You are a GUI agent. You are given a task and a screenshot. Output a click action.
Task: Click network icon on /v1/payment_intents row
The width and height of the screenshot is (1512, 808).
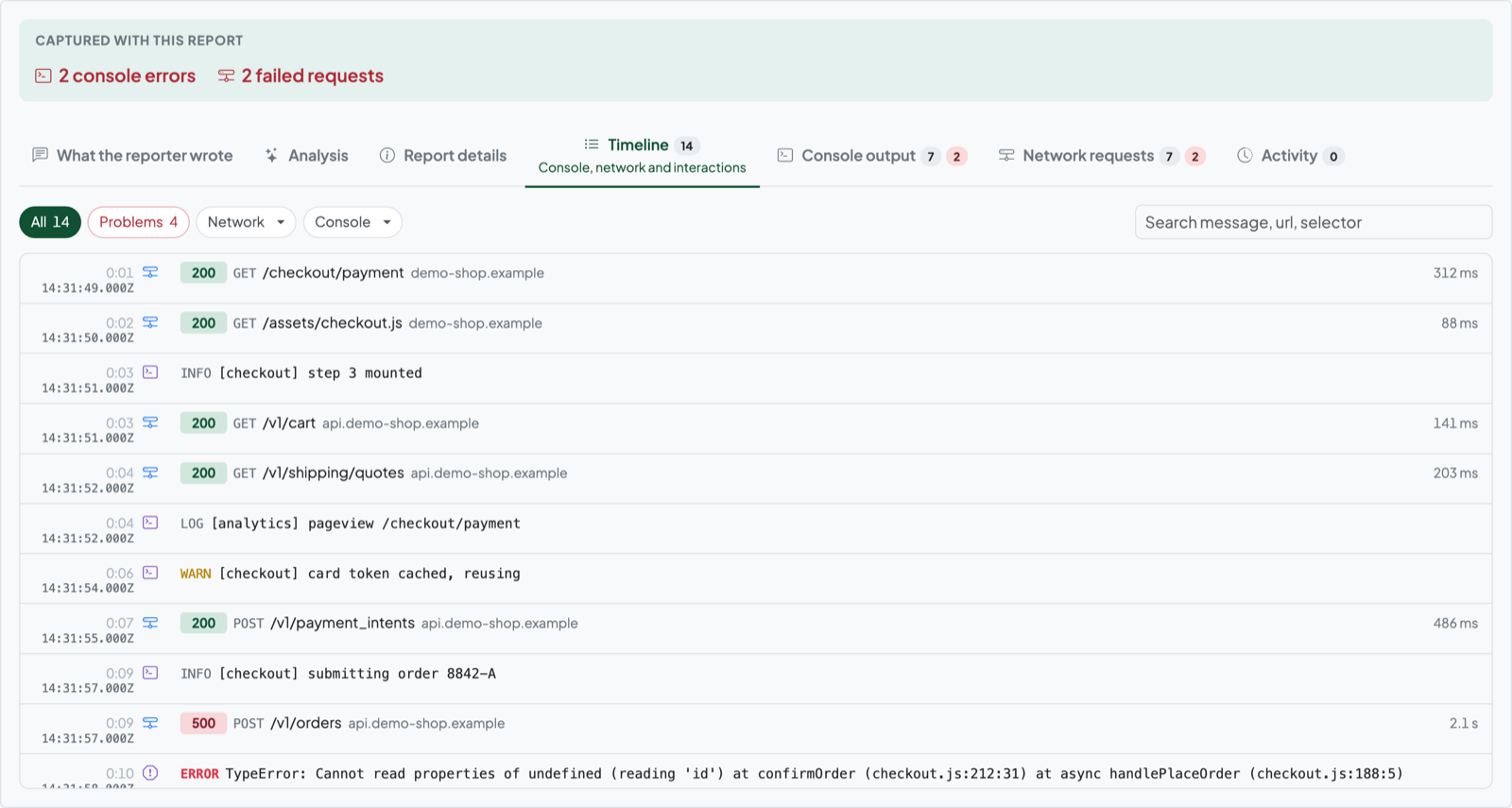150,623
